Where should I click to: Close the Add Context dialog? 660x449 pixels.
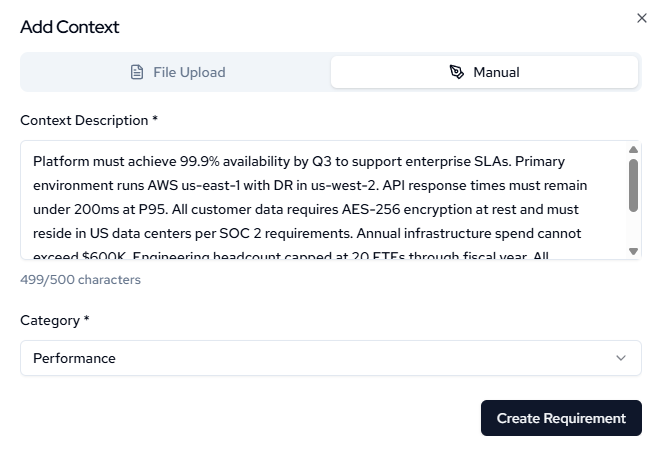coord(642,18)
